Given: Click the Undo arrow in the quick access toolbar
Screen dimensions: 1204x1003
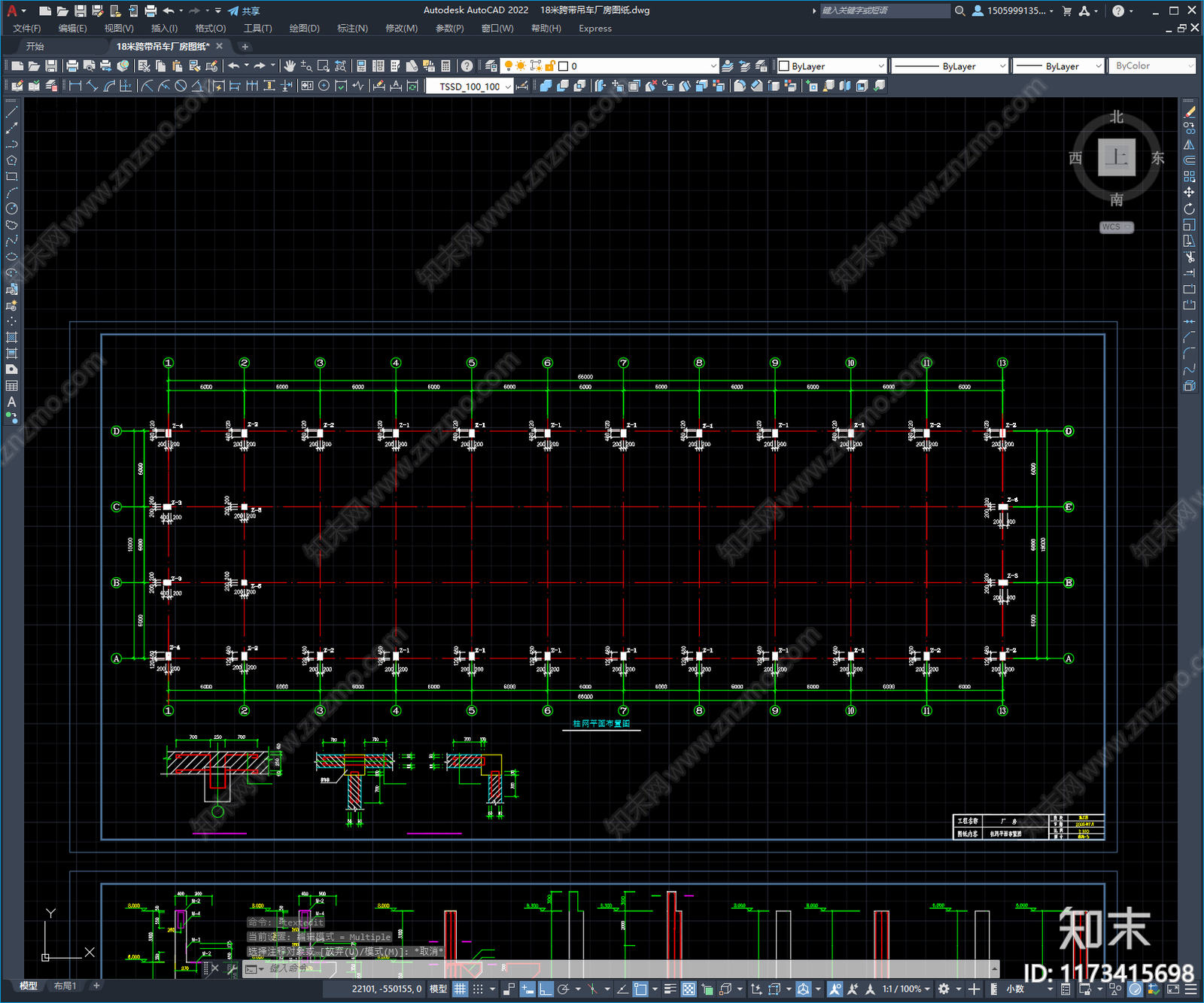Looking at the screenshot, I should click(169, 11).
